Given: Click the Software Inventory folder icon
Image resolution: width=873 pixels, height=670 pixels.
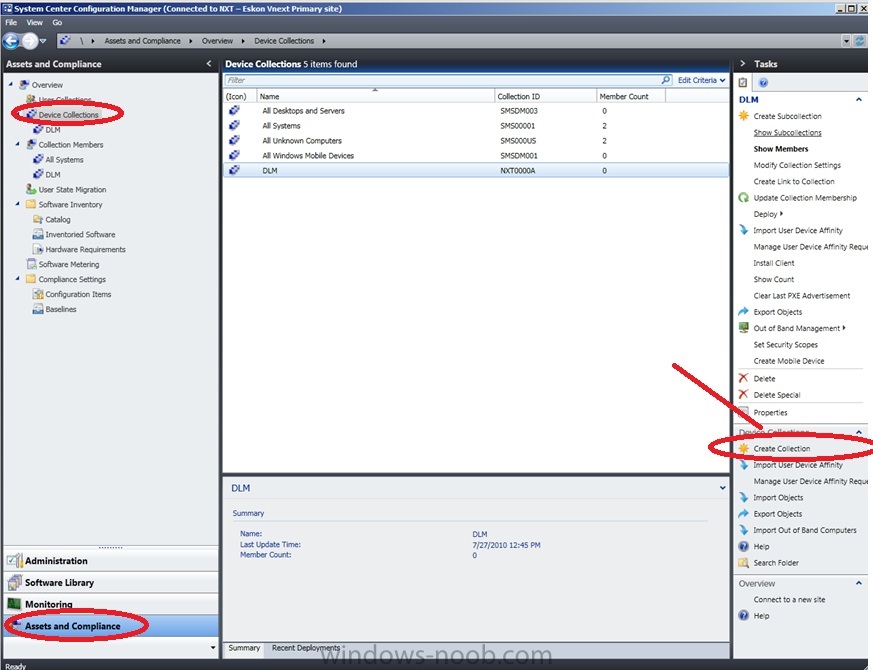Looking at the screenshot, I should (31, 204).
